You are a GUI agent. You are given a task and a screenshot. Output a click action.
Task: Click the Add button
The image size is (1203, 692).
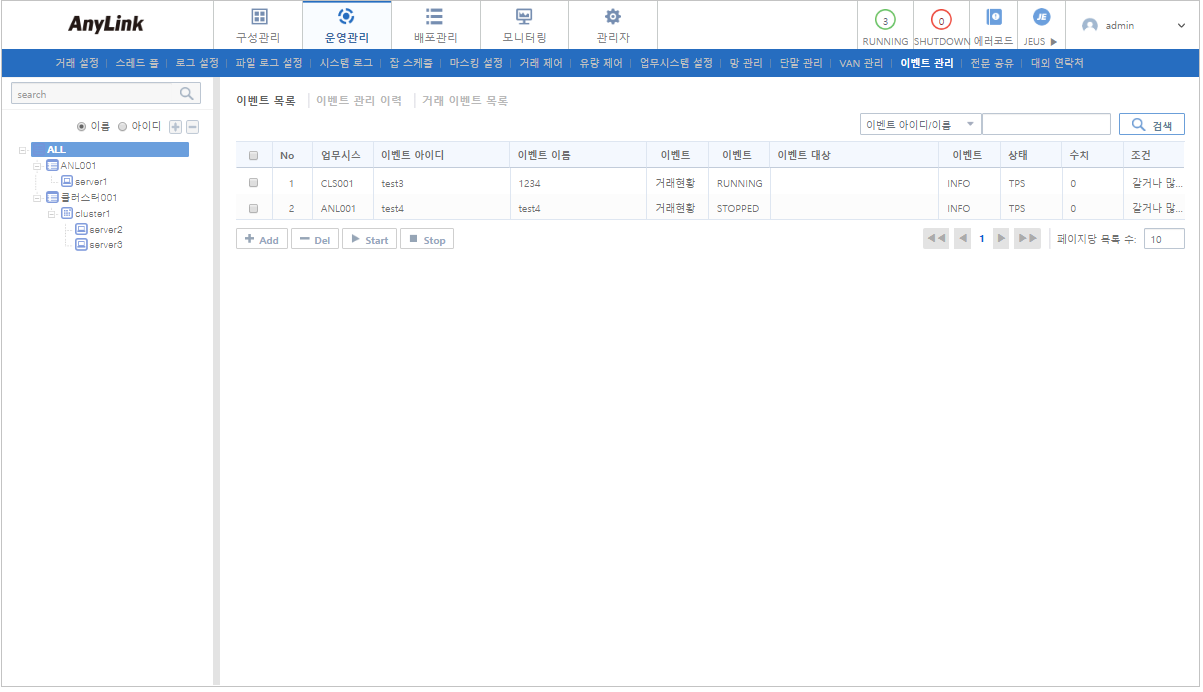point(262,240)
